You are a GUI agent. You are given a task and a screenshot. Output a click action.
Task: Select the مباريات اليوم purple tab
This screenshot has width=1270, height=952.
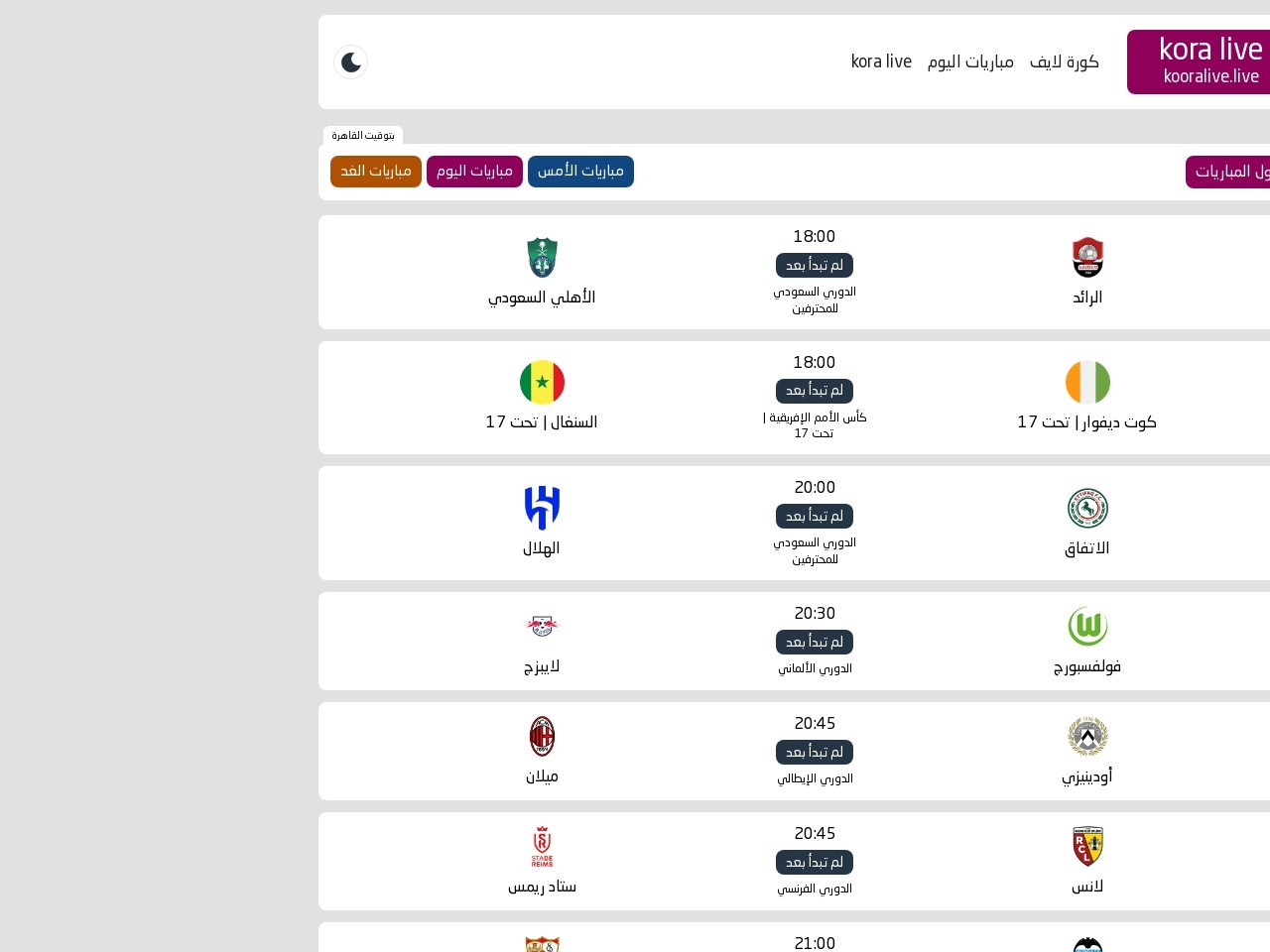[x=474, y=172]
